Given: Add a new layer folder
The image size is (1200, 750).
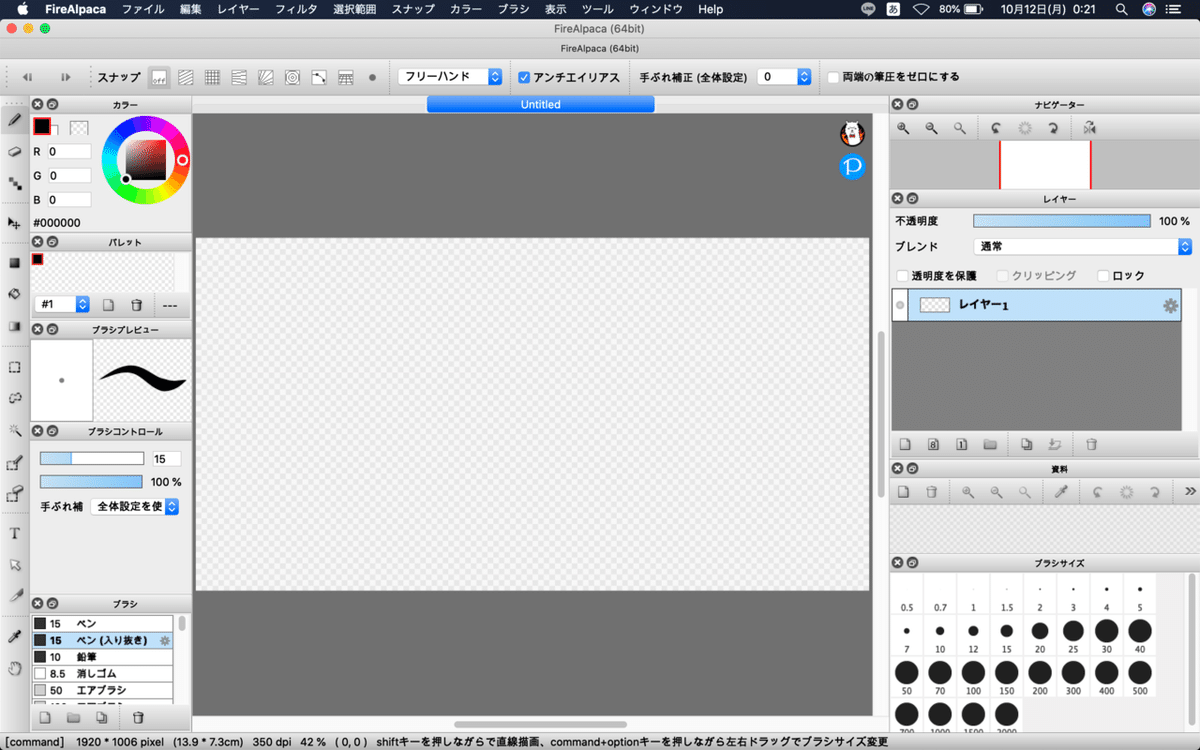Looking at the screenshot, I should click(990, 444).
